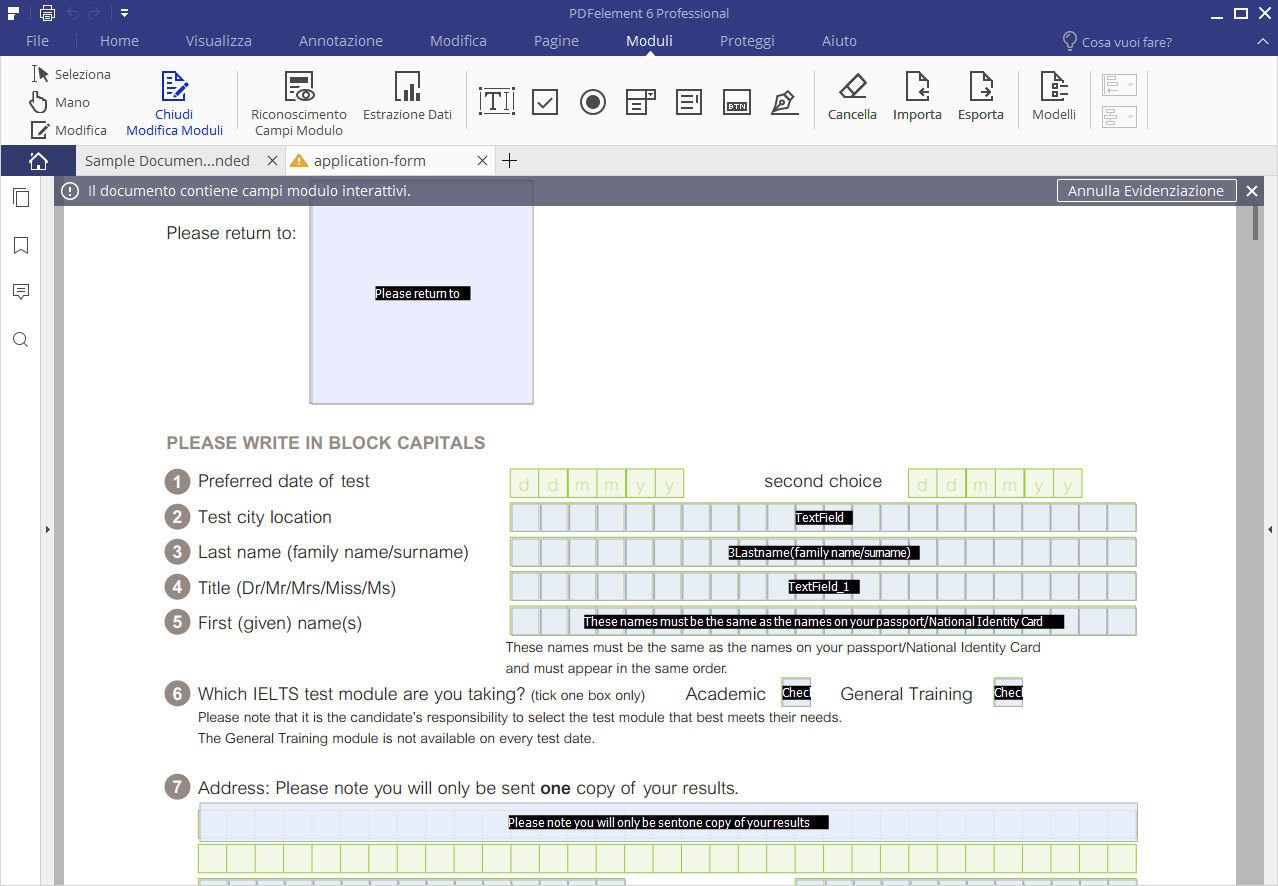
Task: Switch to the Pagine tab
Action: coord(556,41)
